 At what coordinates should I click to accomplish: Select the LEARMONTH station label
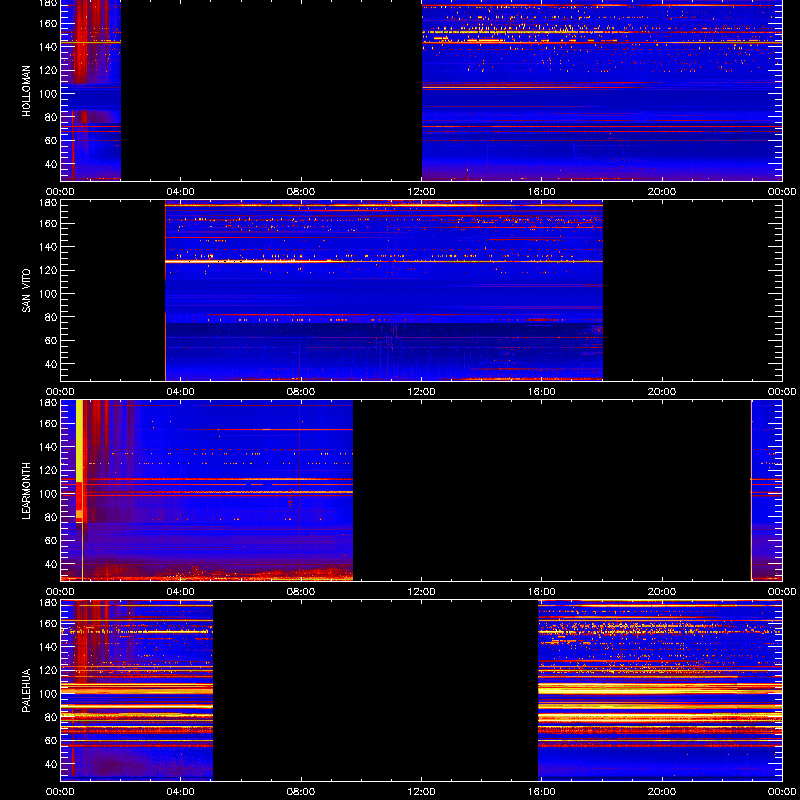26,491
